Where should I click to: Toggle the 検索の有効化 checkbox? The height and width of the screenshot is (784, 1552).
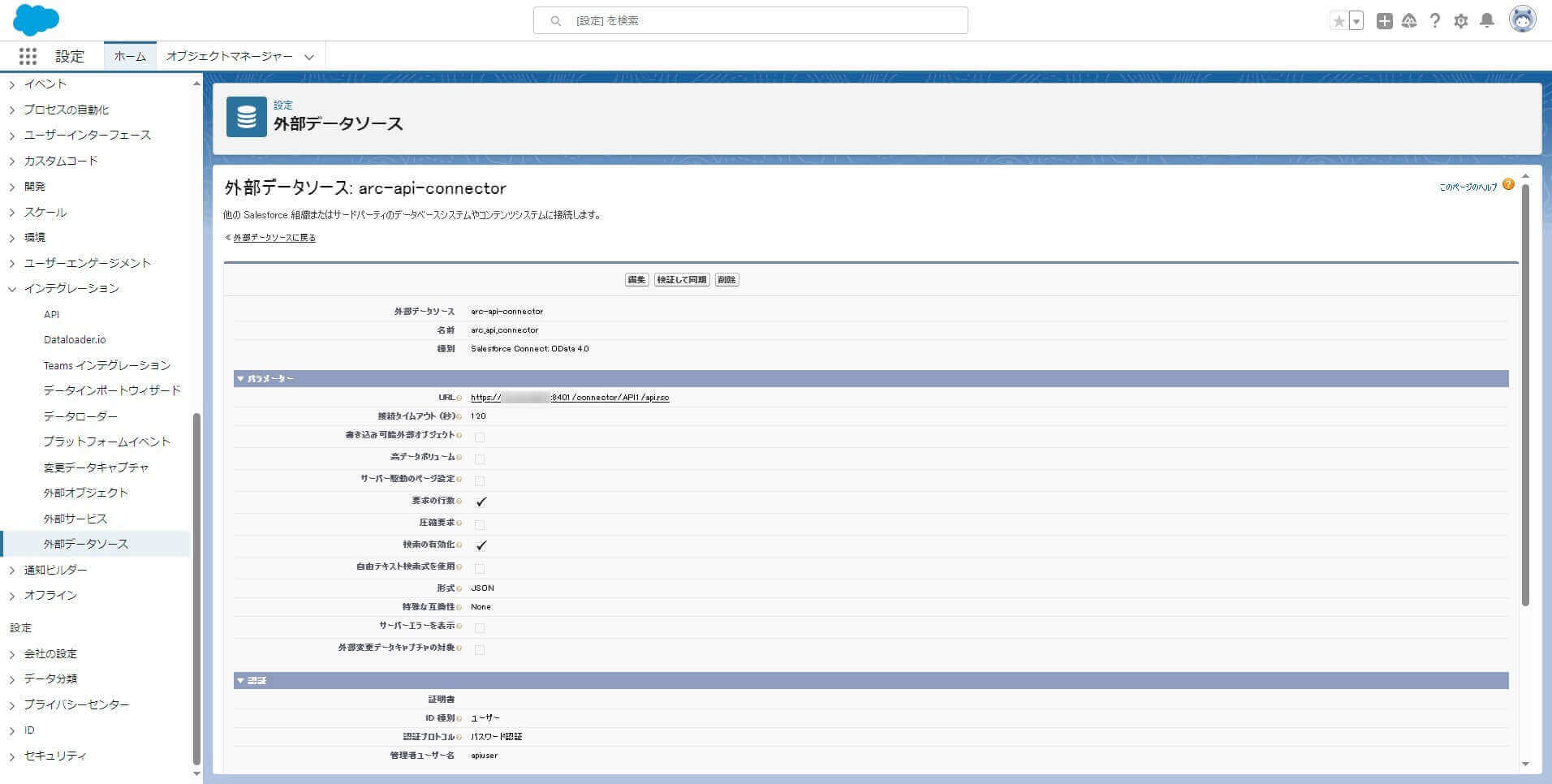click(x=481, y=545)
